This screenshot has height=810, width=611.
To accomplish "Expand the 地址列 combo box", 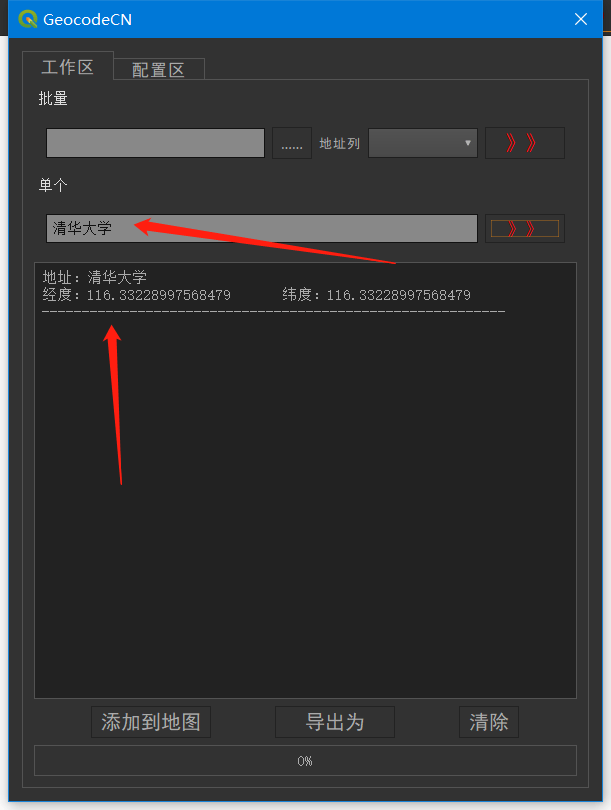I will [422, 143].
